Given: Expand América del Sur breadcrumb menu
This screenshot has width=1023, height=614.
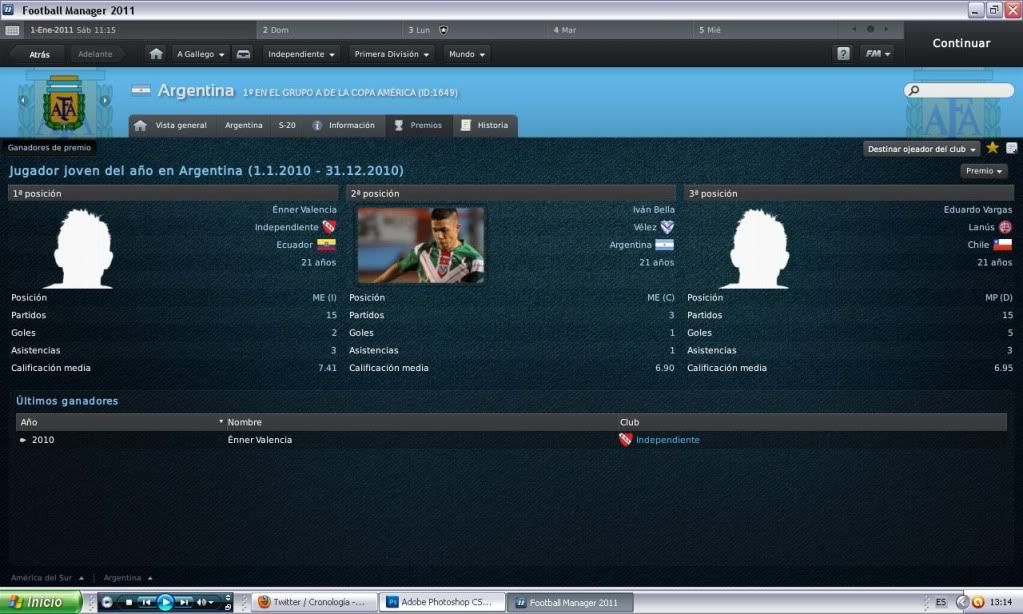Looking at the screenshot, I should point(47,577).
